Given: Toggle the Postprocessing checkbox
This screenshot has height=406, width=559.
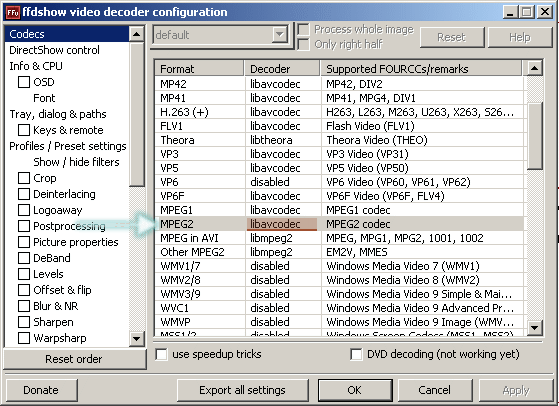Looking at the screenshot, I should [x=24, y=226].
